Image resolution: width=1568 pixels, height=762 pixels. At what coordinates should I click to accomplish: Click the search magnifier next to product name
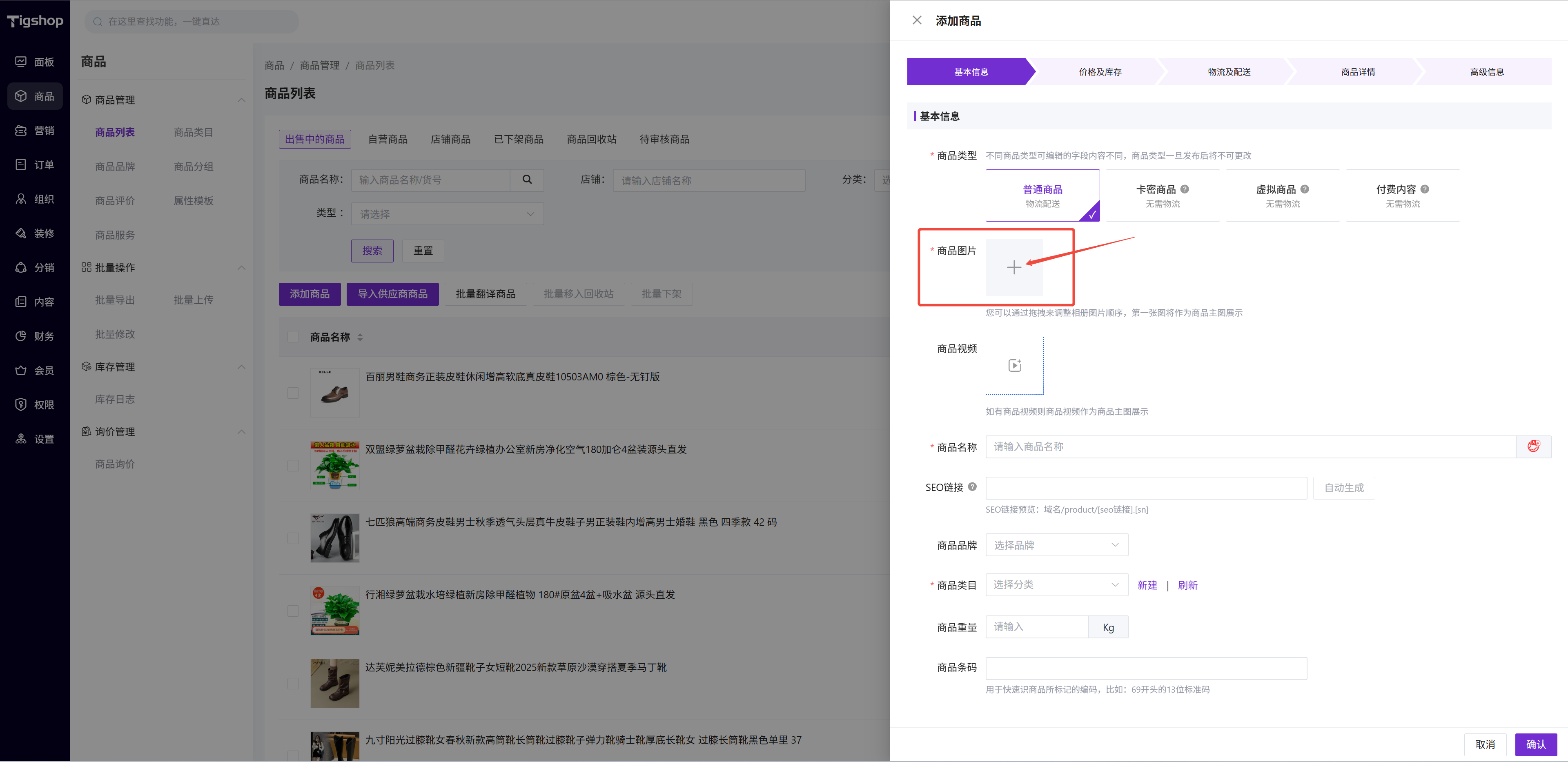[527, 180]
